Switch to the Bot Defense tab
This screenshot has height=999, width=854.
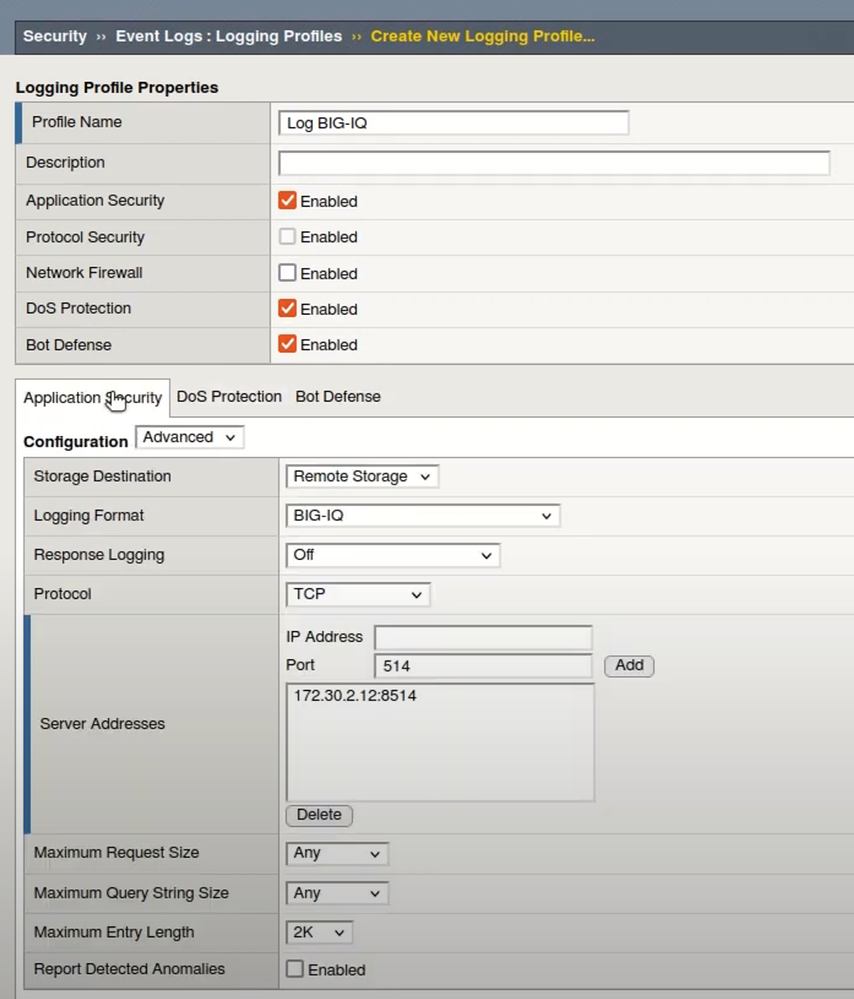338,397
